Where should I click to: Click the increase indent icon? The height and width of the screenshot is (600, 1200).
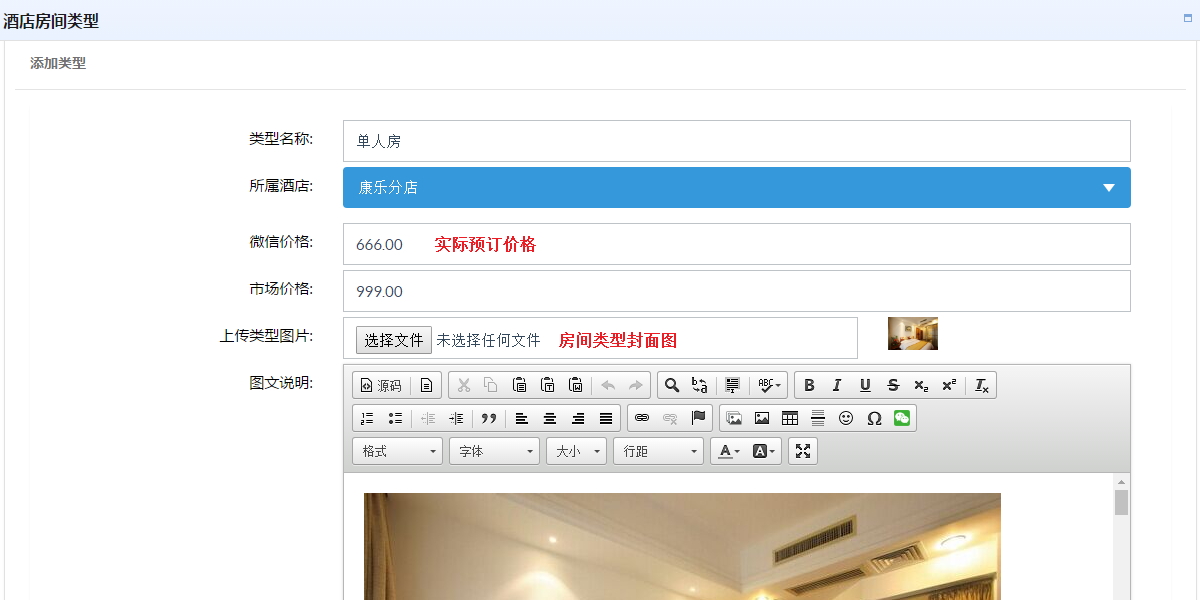[456, 418]
